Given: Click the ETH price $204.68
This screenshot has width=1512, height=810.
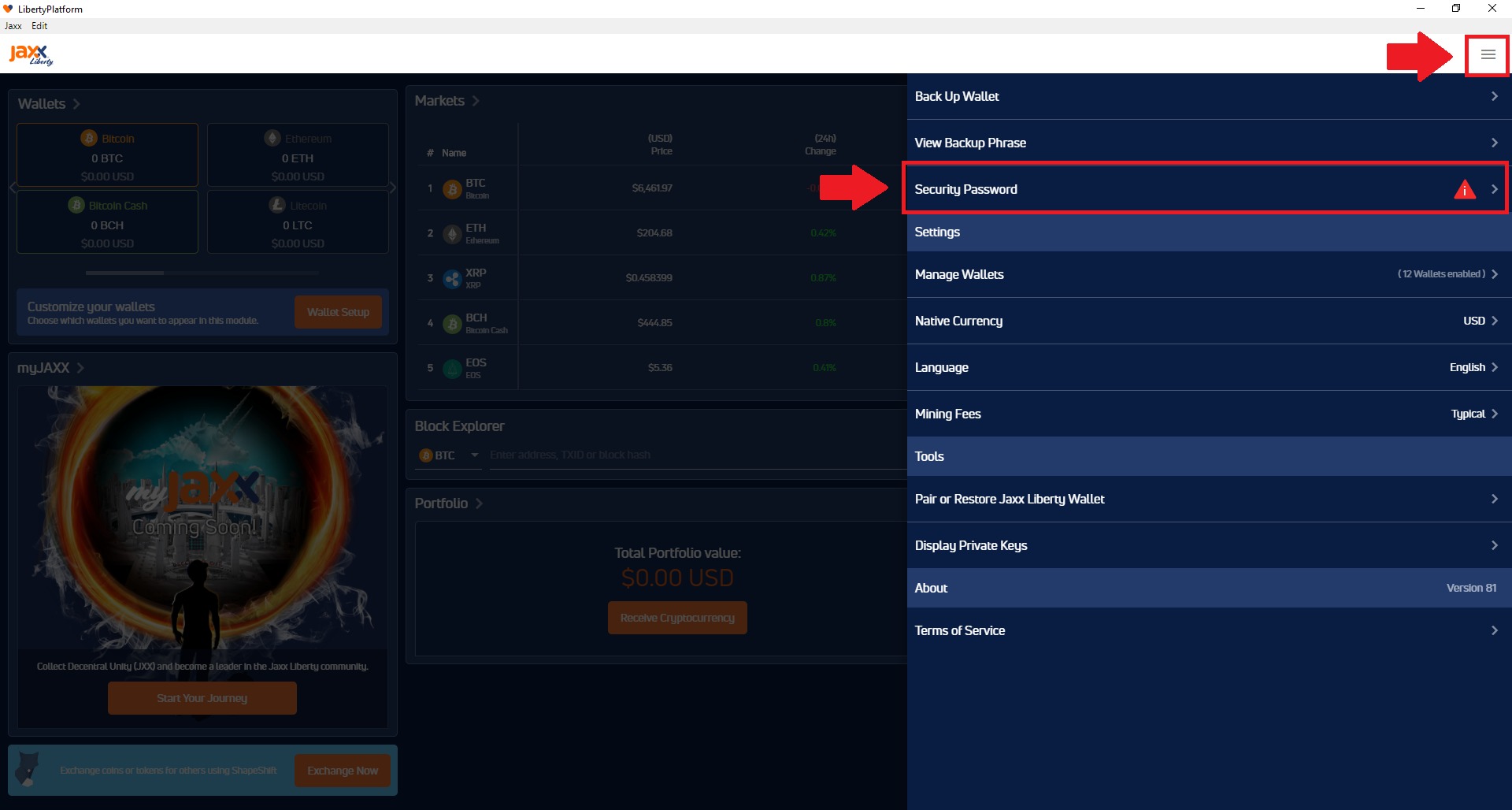Looking at the screenshot, I should [x=654, y=232].
